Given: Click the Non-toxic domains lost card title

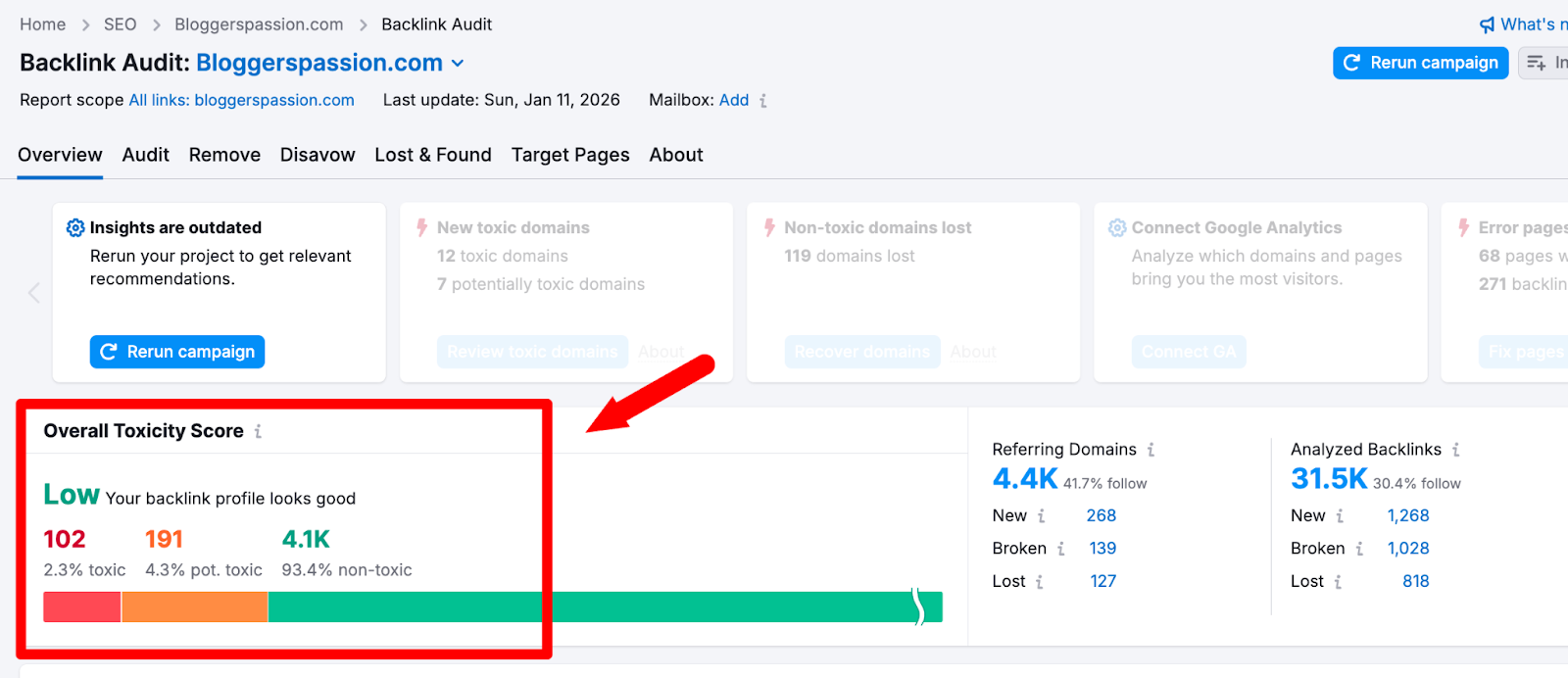Looking at the screenshot, I should point(878,227).
